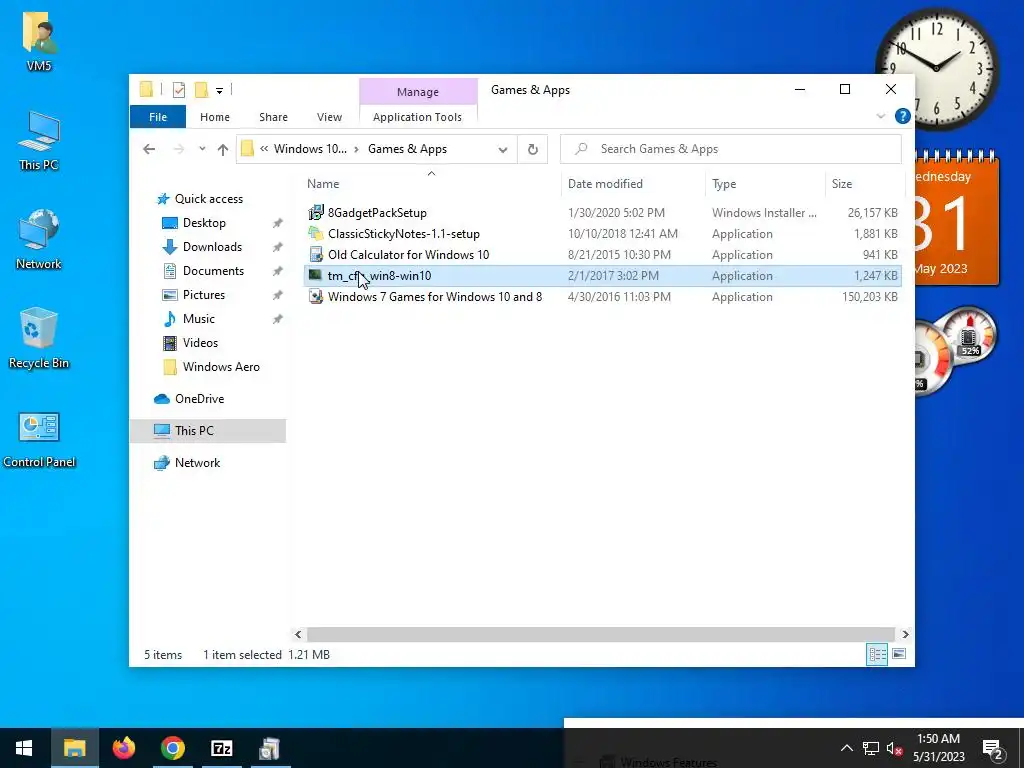The width and height of the screenshot is (1024, 768).
Task: Click the 4/30/2016 11:03 PM date cell
Action: pos(619,296)
